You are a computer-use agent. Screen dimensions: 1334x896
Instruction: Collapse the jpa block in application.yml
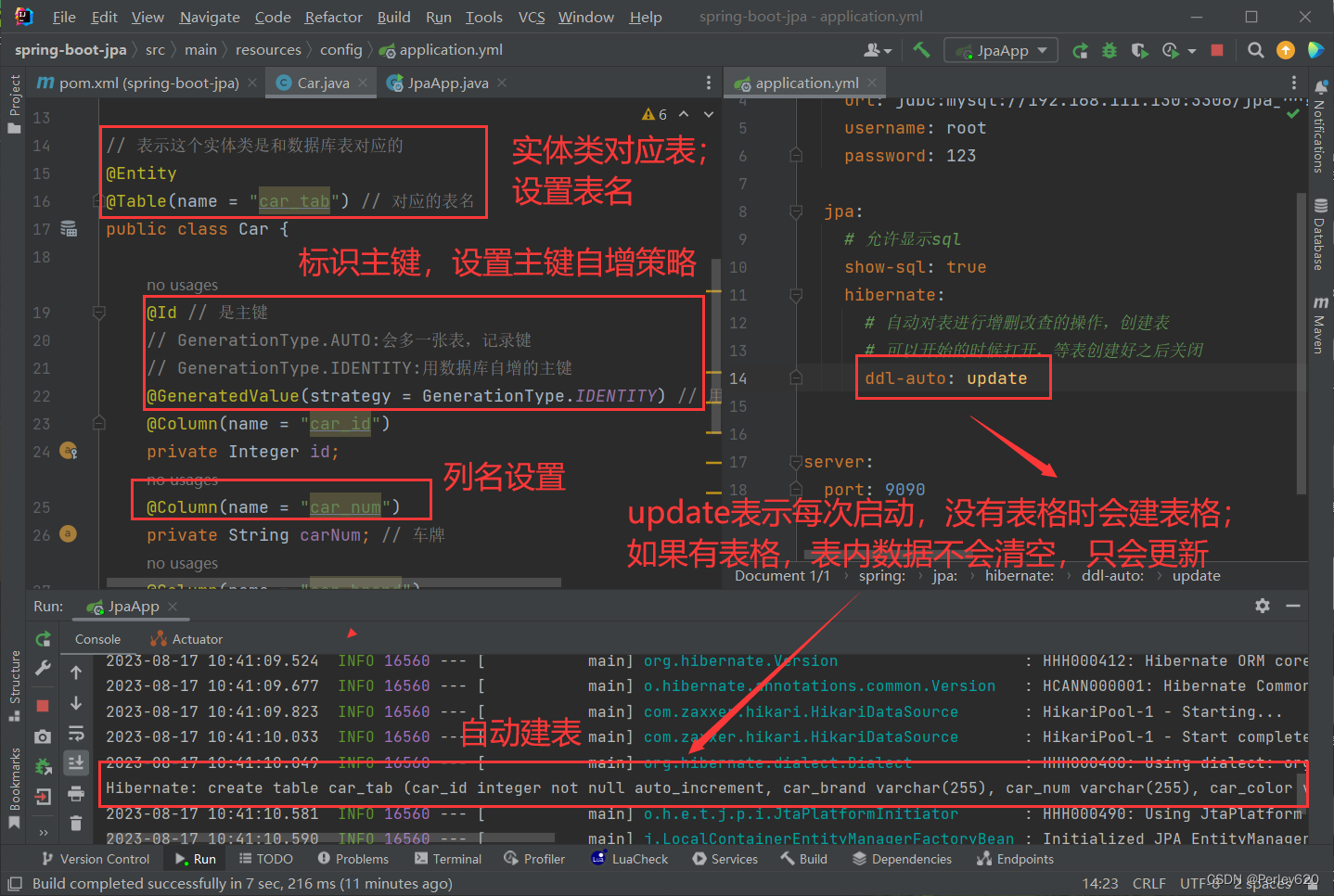click(796, 211)
